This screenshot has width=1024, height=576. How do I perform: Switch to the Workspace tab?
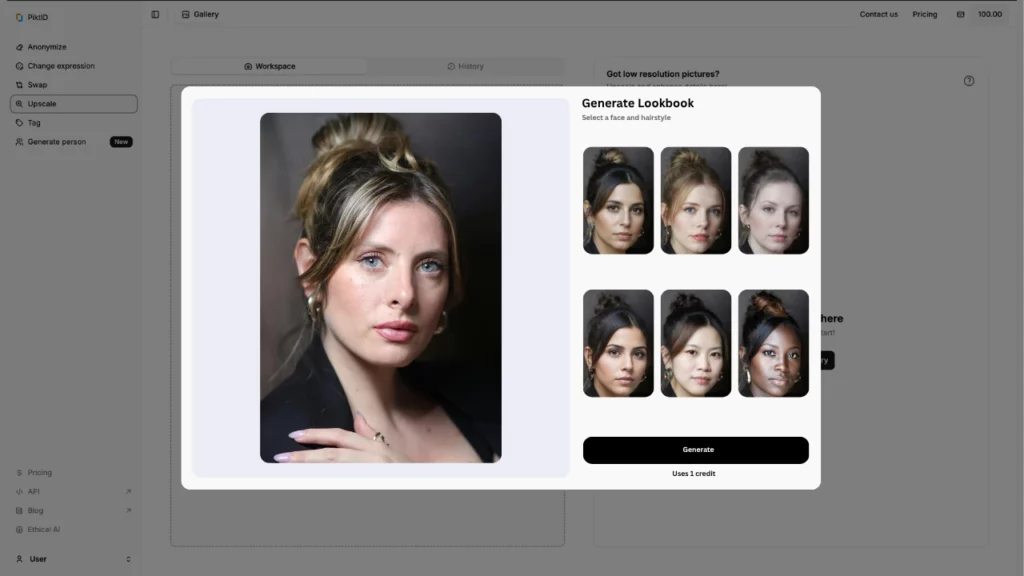click(271, 65)
